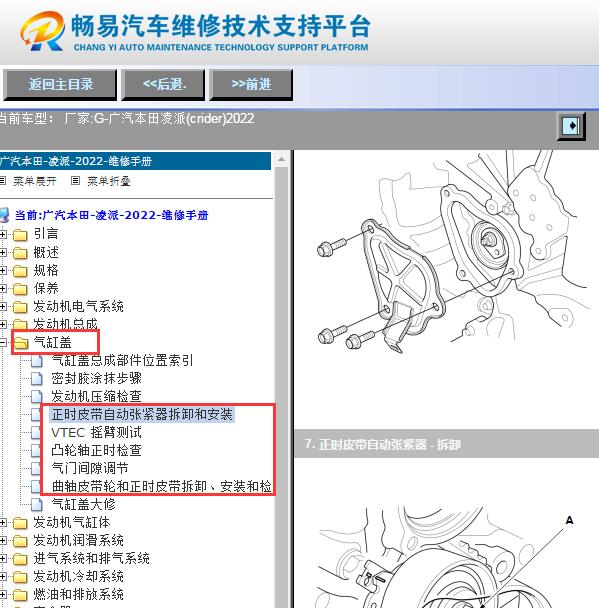599x608 pixels.
Task: Expand the 发动机气缸体 folder node
Action: click(x=3, y=523)
